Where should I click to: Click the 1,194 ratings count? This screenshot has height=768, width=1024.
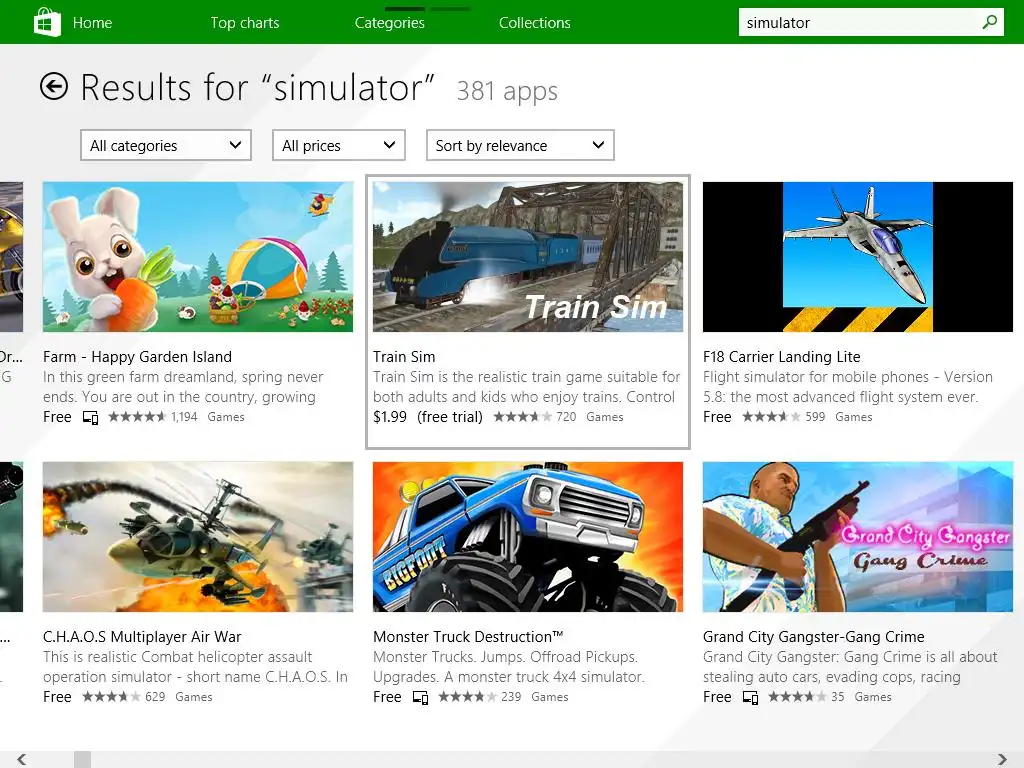point(184,417)
